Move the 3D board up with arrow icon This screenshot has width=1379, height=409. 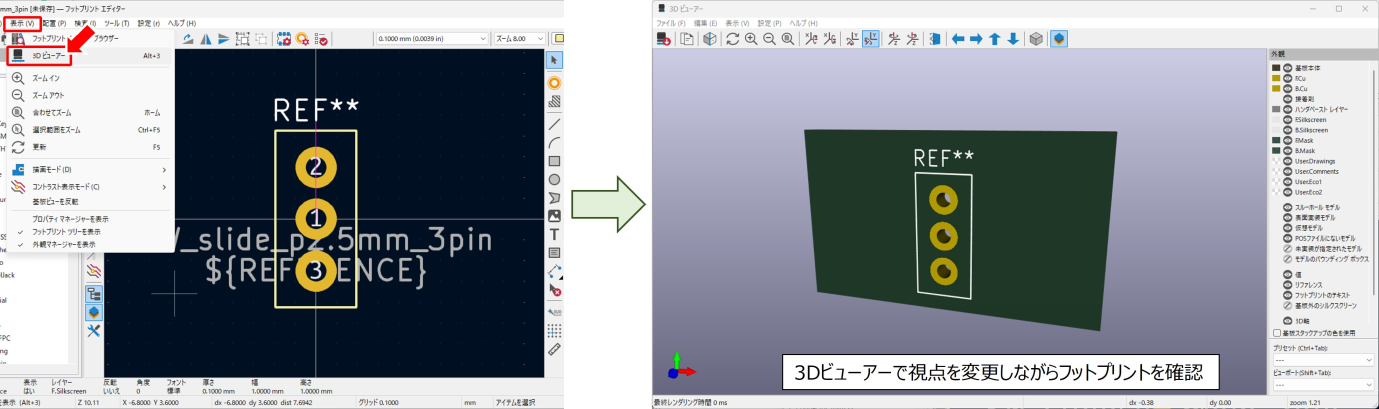(x=995, y=39)
